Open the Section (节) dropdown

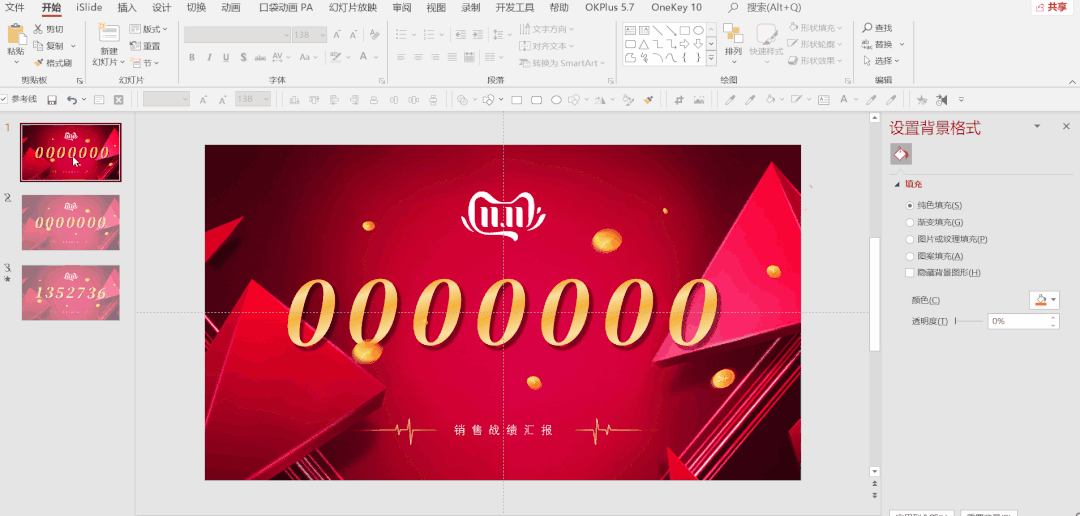[145, 63]
